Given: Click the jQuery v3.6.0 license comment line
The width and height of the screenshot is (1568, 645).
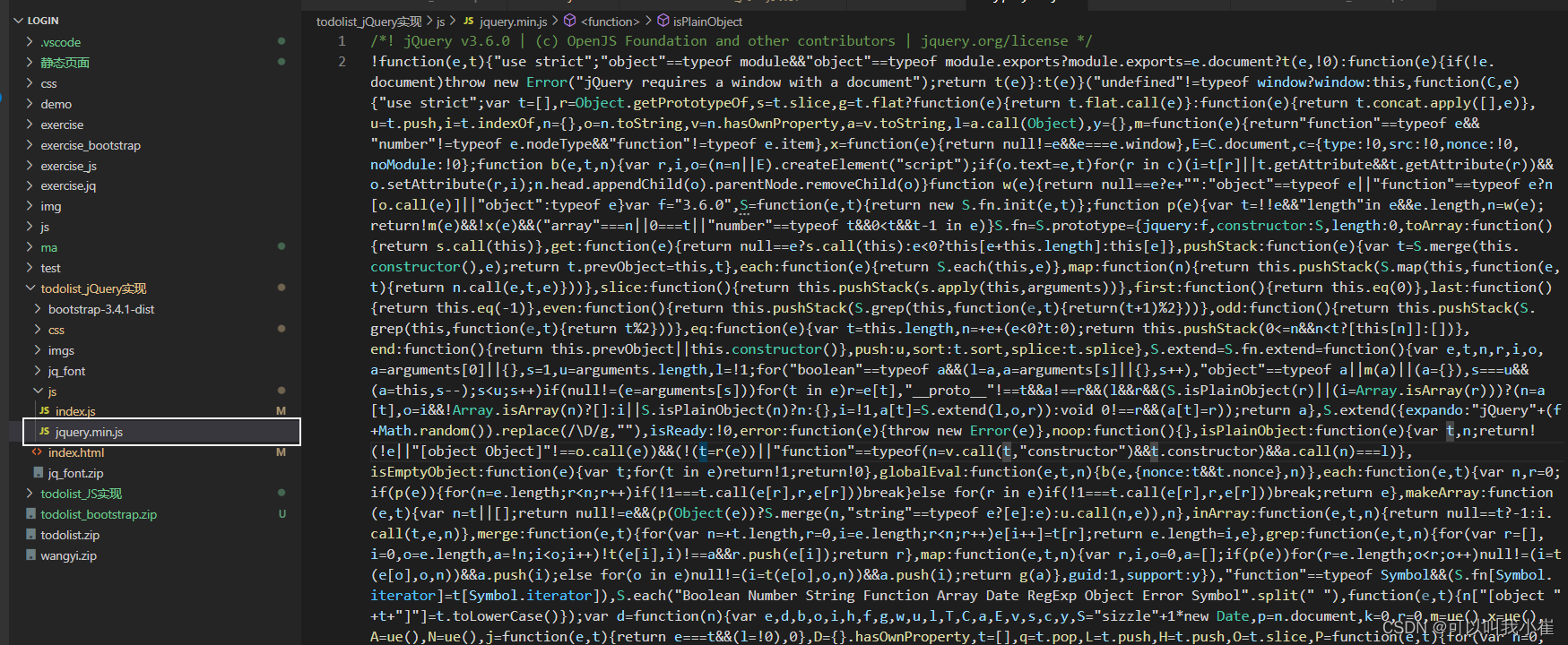Looking at the screenshot, I should [731, 41].
